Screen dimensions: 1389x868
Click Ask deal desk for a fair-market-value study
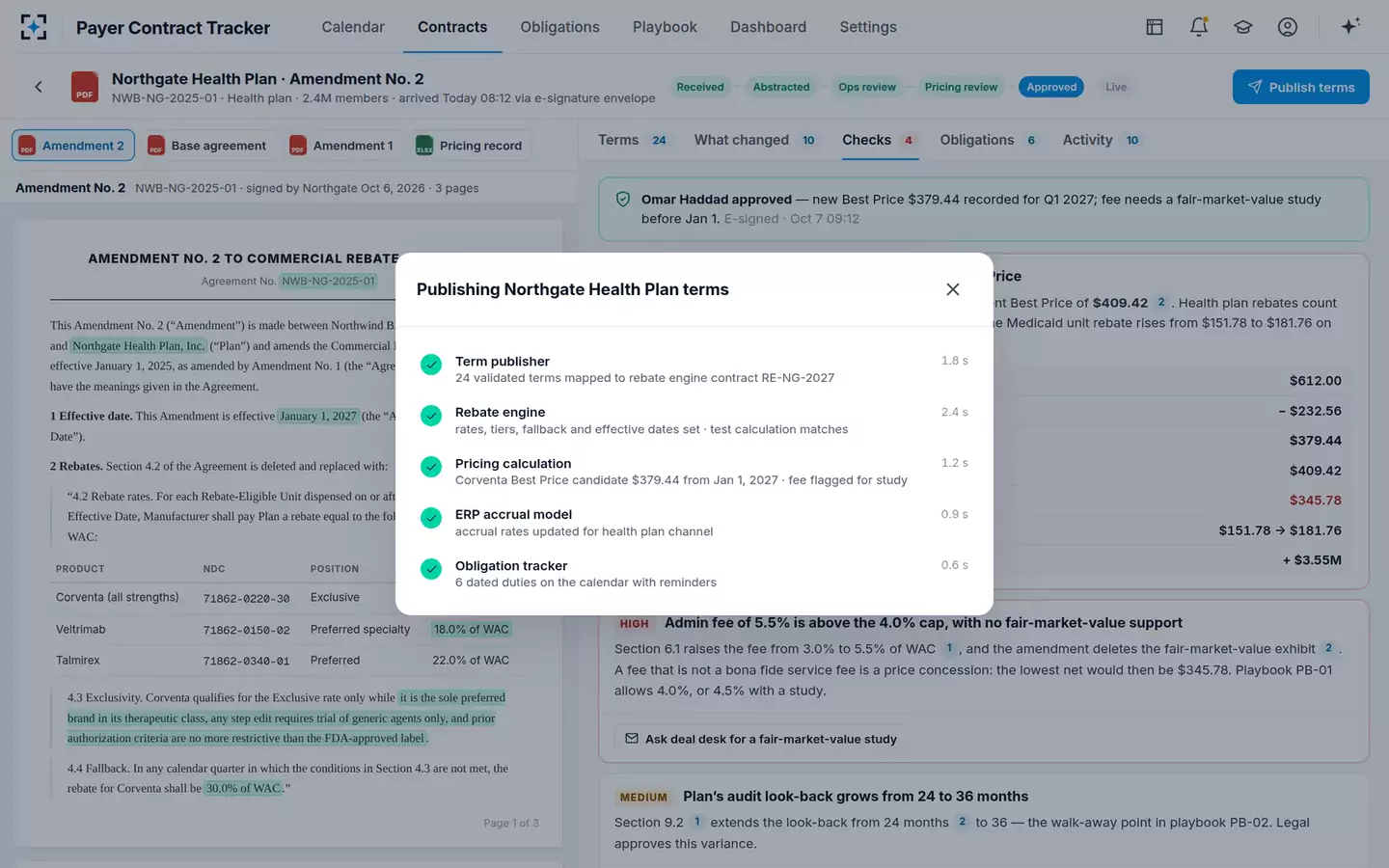[760, 739]
